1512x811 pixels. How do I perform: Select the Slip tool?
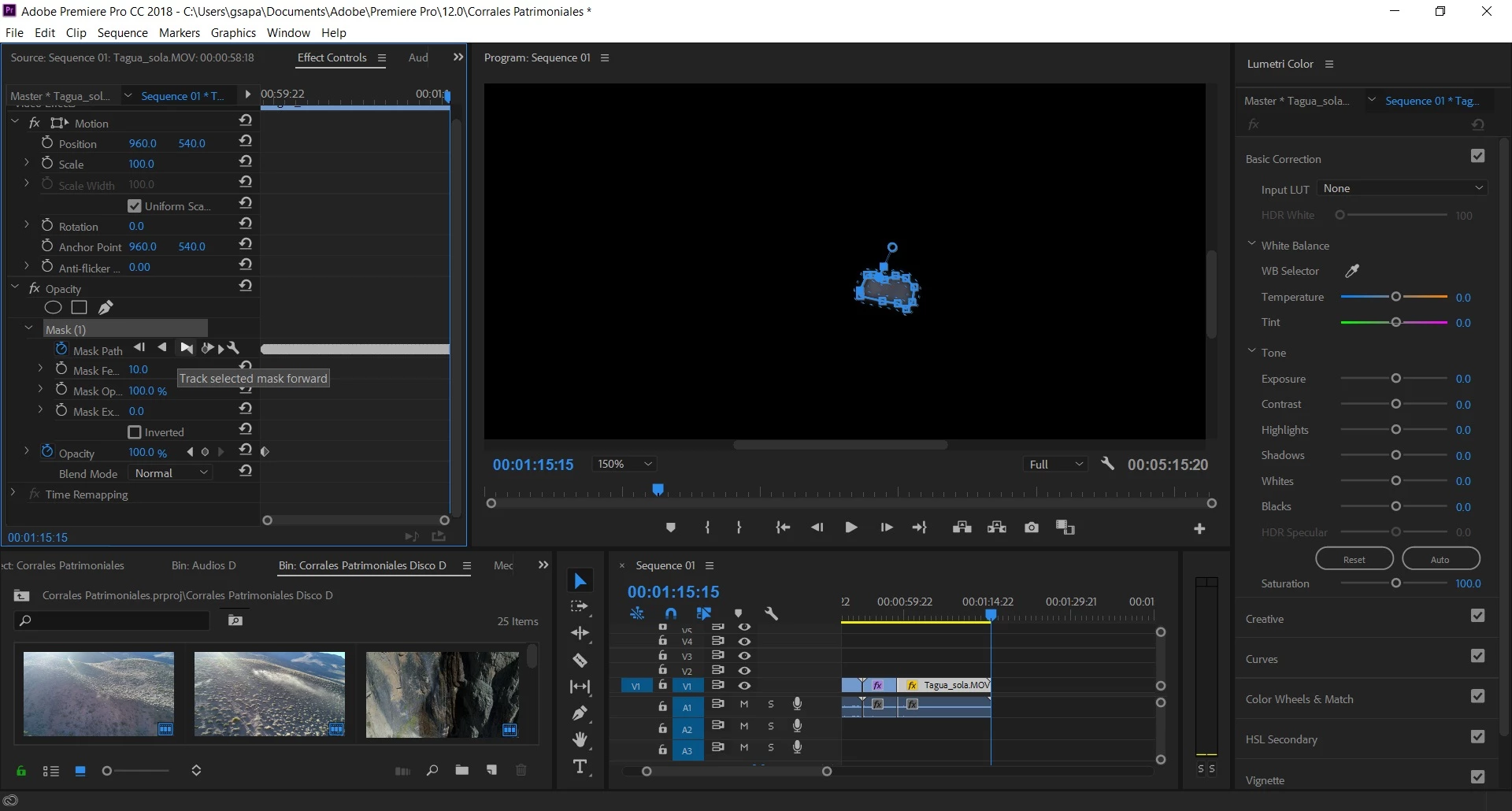click(580, 687)
